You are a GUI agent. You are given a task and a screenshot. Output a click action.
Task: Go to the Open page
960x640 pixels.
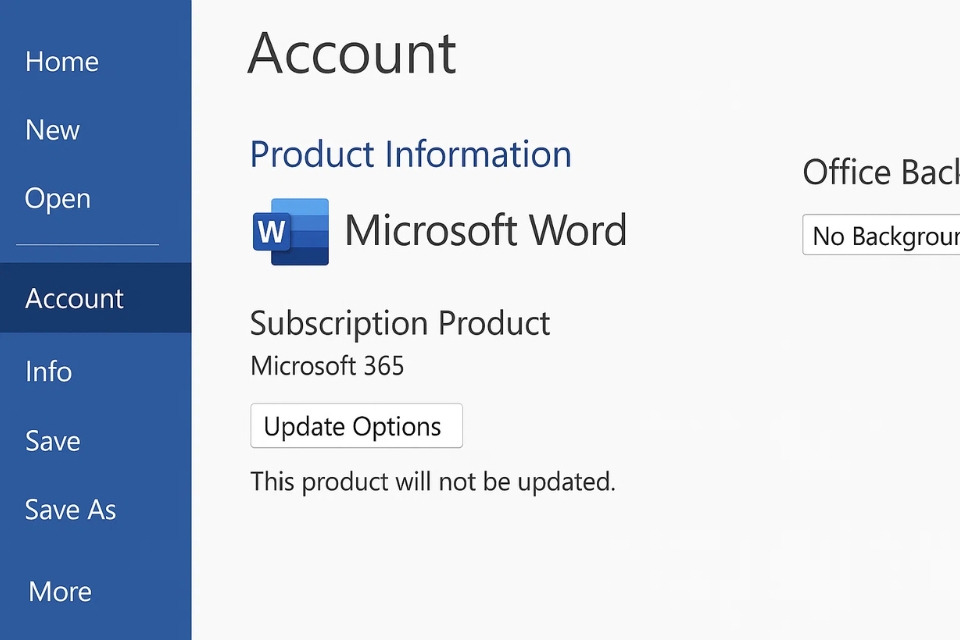click(58, 199)
